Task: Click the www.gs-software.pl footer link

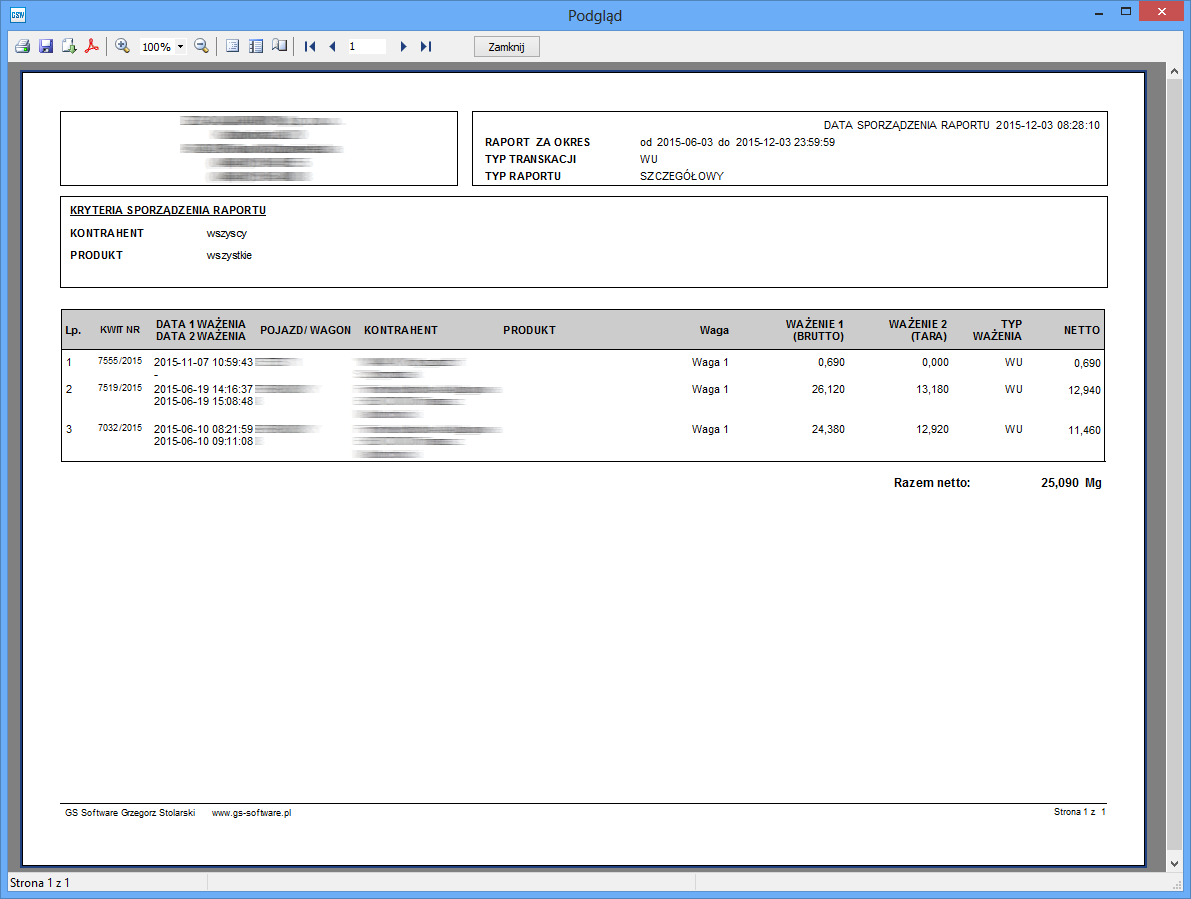Action: pyautogui.click(x=251, y=813)
